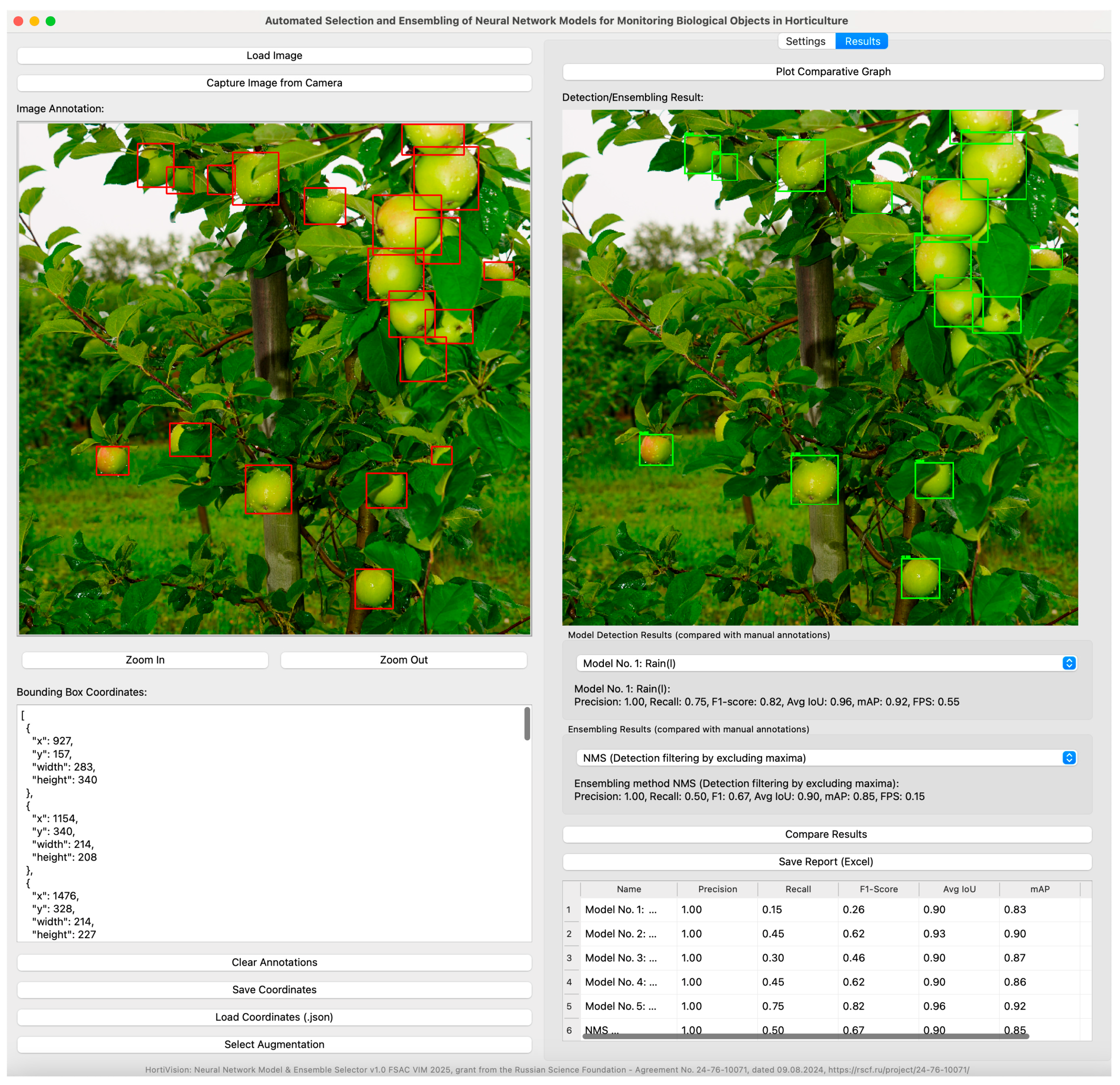1120x1085 pixels.
Task: Select the Results tab
Action: [x=862, y=41]
